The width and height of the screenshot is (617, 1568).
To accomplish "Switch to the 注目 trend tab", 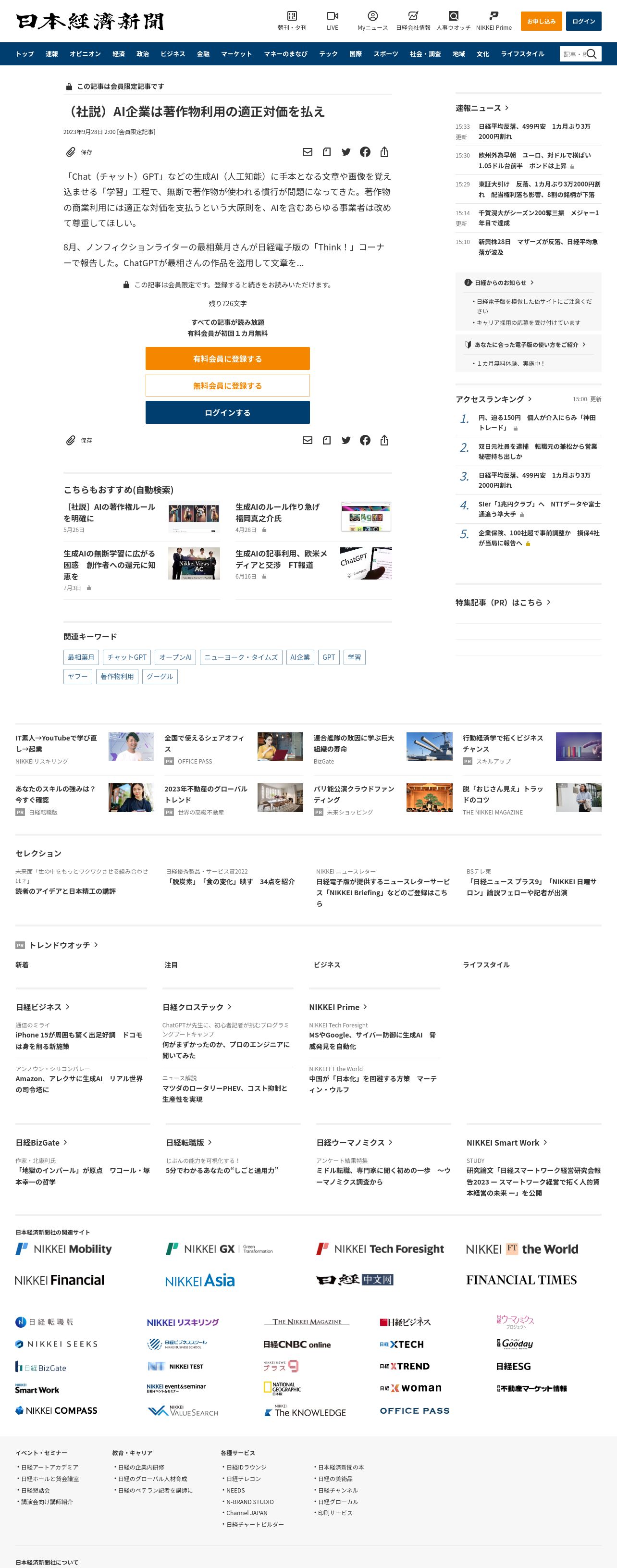I will (x=171, y=965).
